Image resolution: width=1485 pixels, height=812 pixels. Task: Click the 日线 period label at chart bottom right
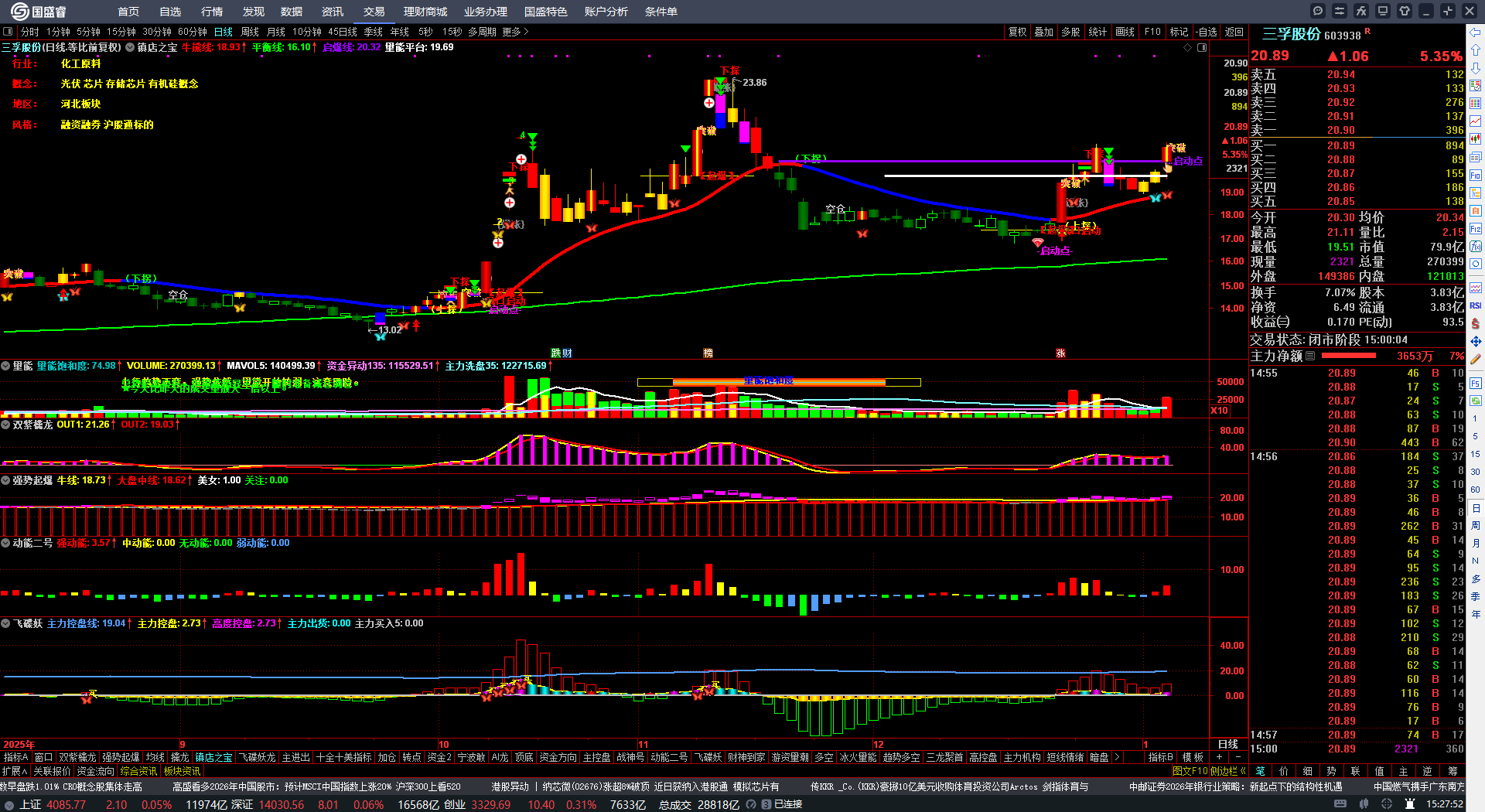tap(1228, 744)
